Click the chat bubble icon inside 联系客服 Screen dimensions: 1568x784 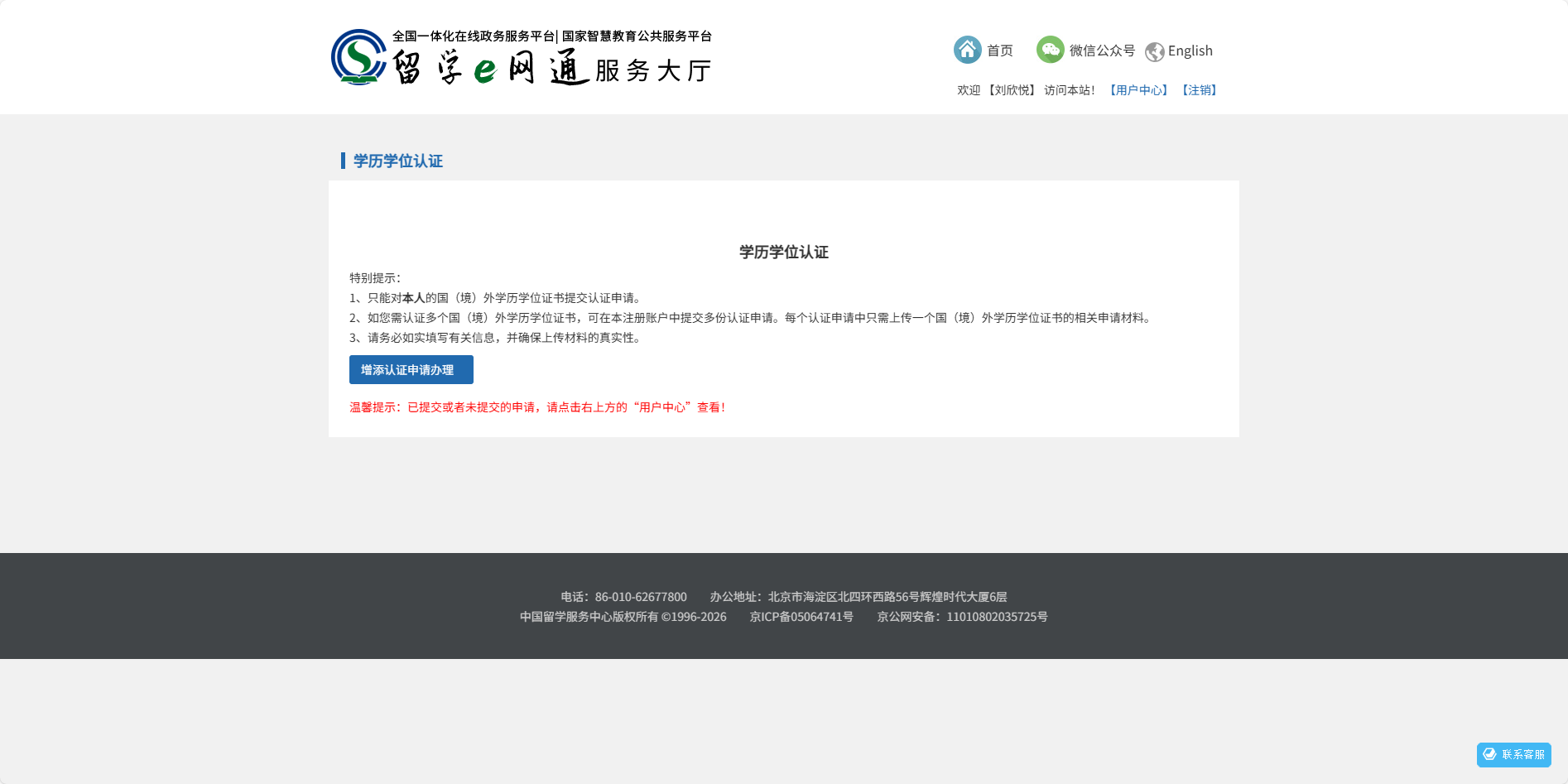1488,754
